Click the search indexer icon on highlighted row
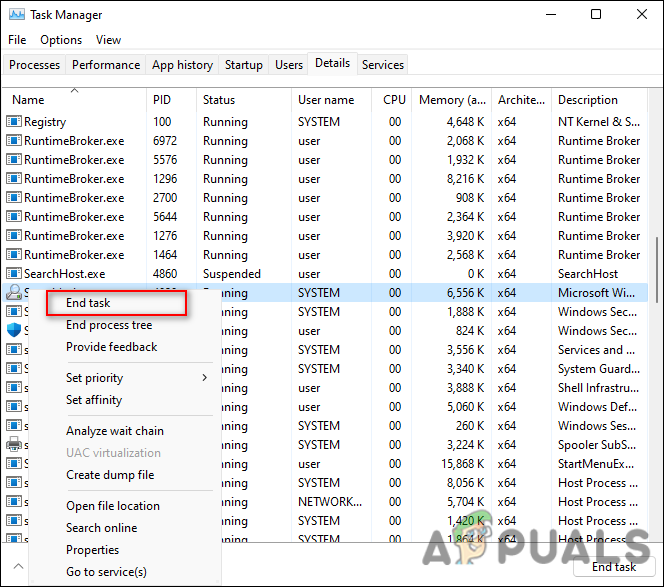This screenshot has width=664, height=587. [x=14, y=293]
